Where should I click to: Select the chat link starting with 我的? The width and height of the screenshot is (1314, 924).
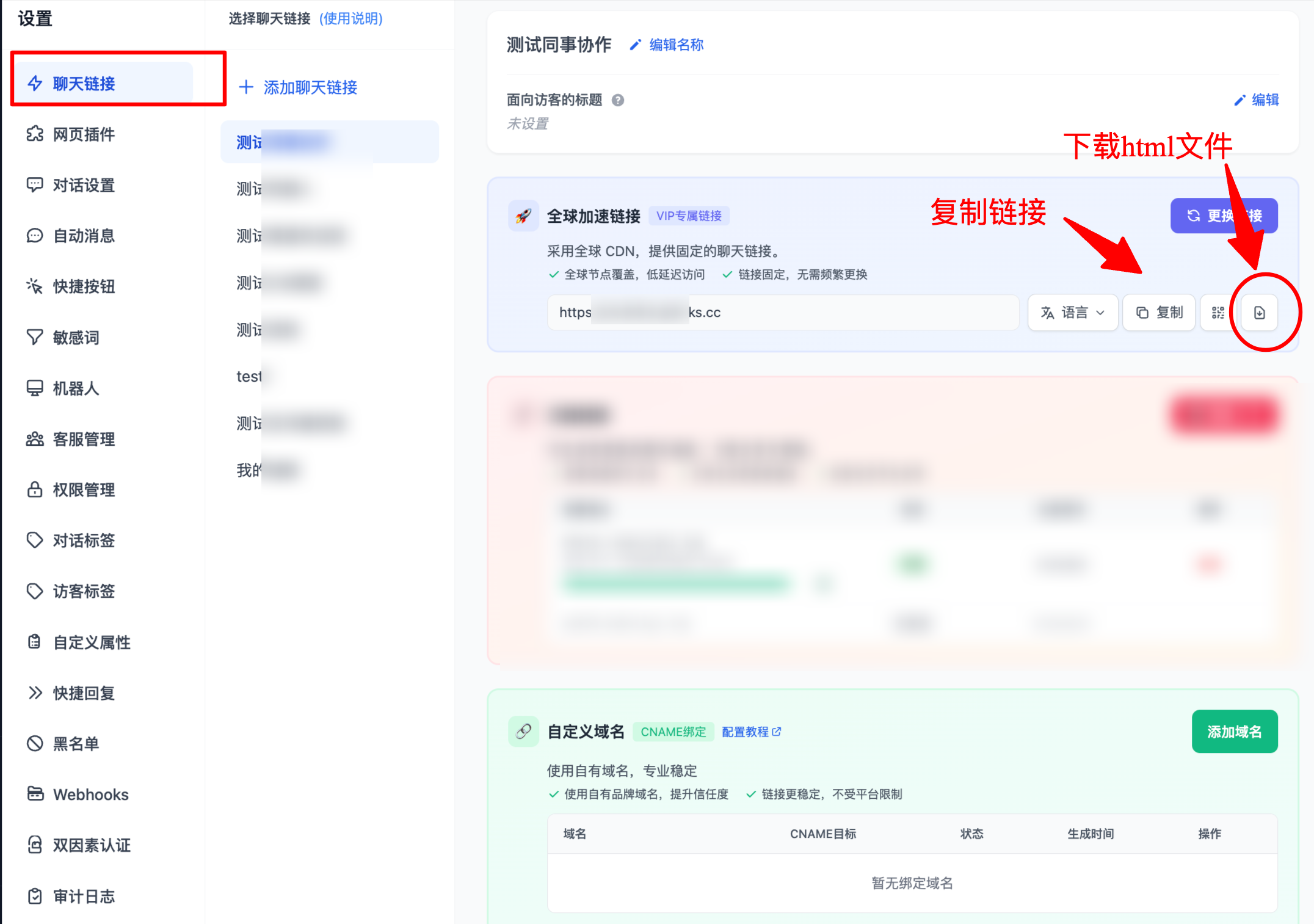[330, 470]
